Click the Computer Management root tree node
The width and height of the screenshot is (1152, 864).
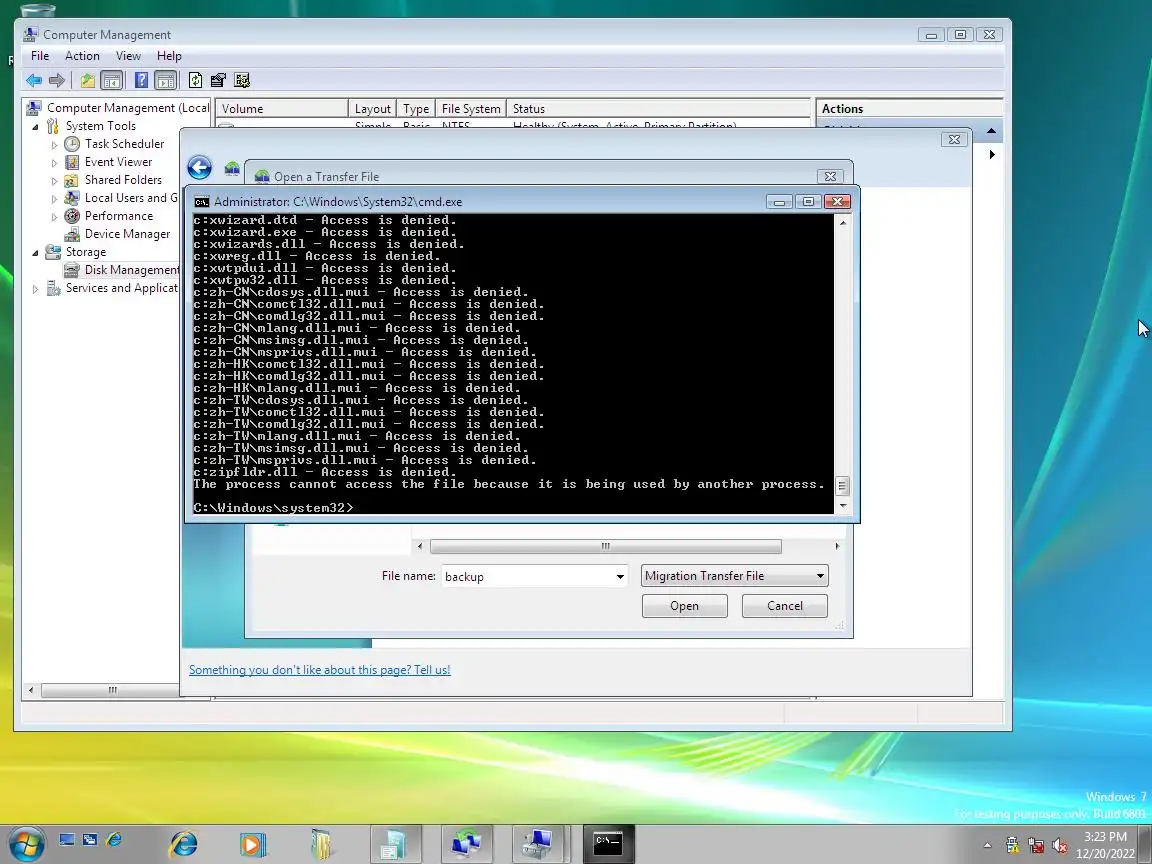[x=118, y=108]
